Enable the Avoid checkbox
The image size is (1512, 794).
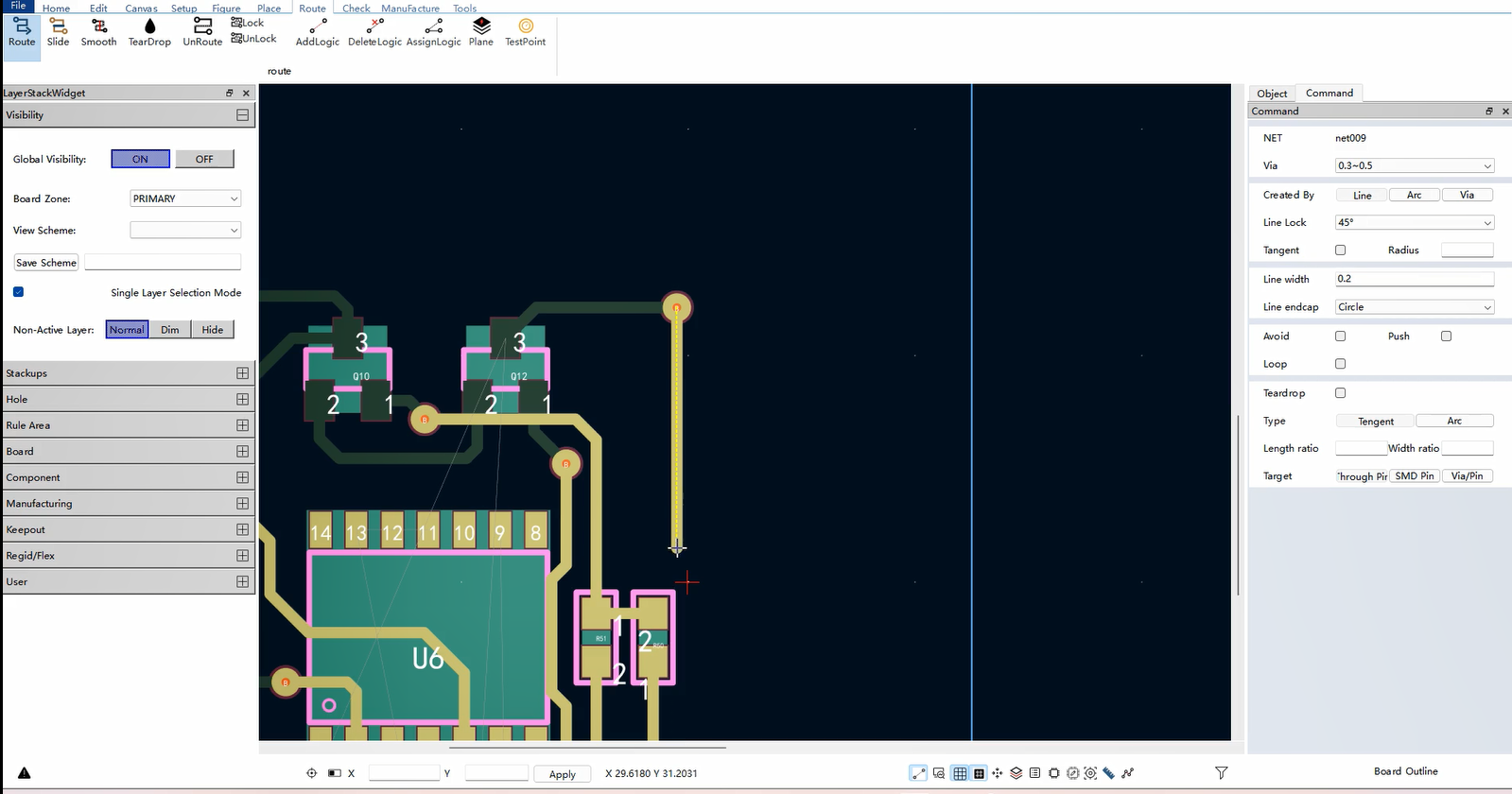point(1340,336)
